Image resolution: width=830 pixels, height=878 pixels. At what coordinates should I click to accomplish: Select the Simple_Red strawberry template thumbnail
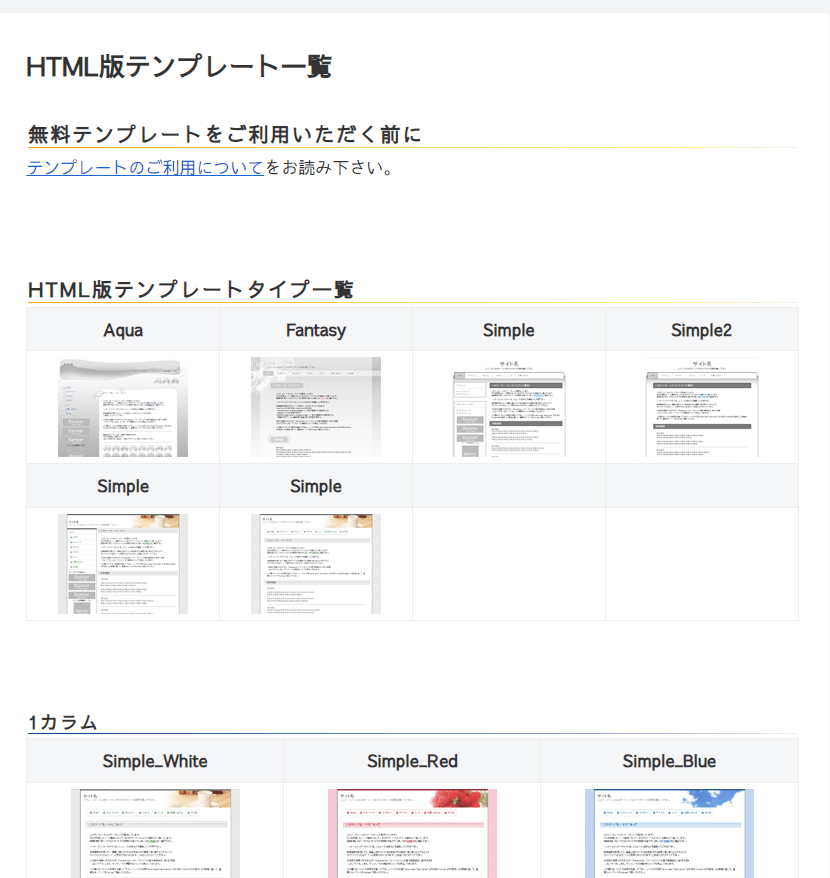tap(412, 832)
